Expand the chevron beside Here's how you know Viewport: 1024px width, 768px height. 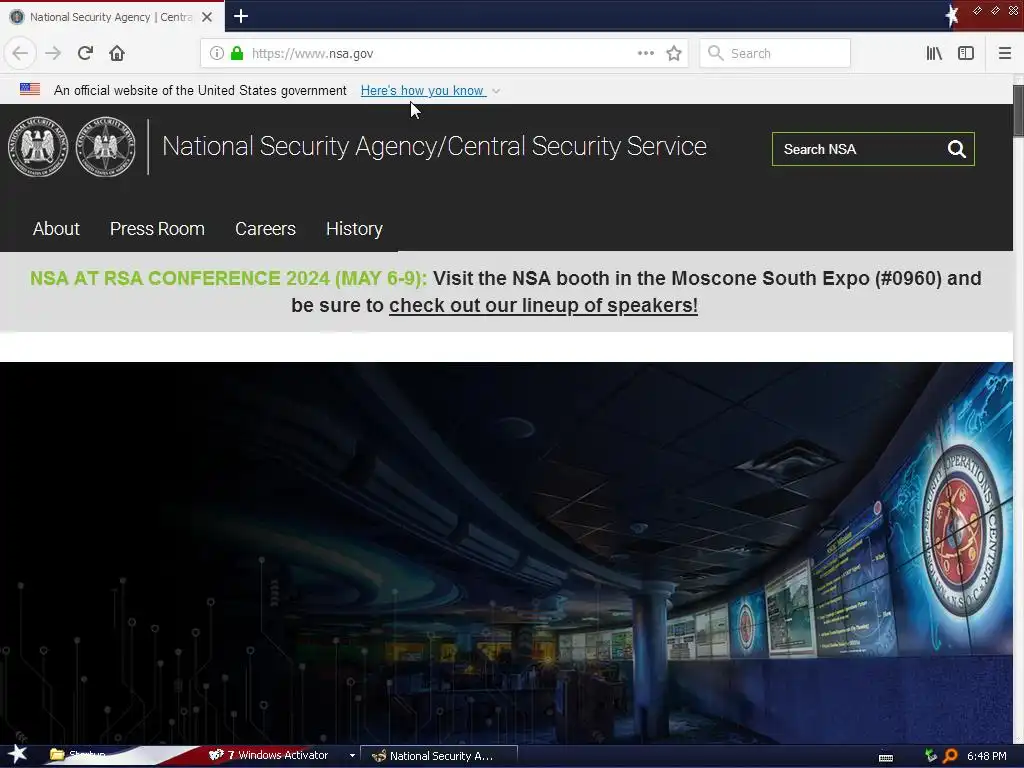click(496, 91)
